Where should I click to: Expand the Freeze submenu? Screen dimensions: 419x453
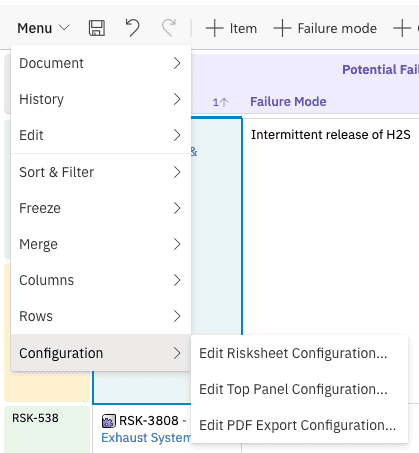click(101, 208)
